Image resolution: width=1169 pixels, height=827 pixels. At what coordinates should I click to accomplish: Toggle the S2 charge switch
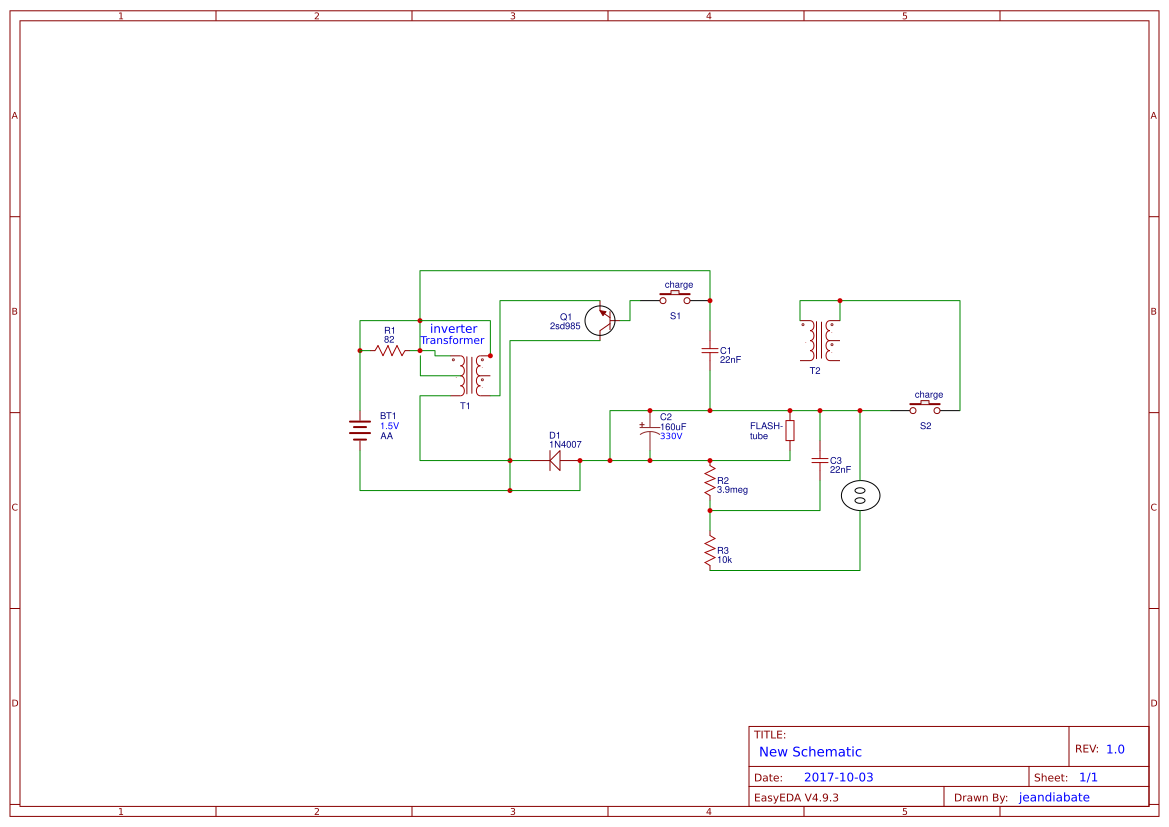pyautogui.click(x=925, y=405)
